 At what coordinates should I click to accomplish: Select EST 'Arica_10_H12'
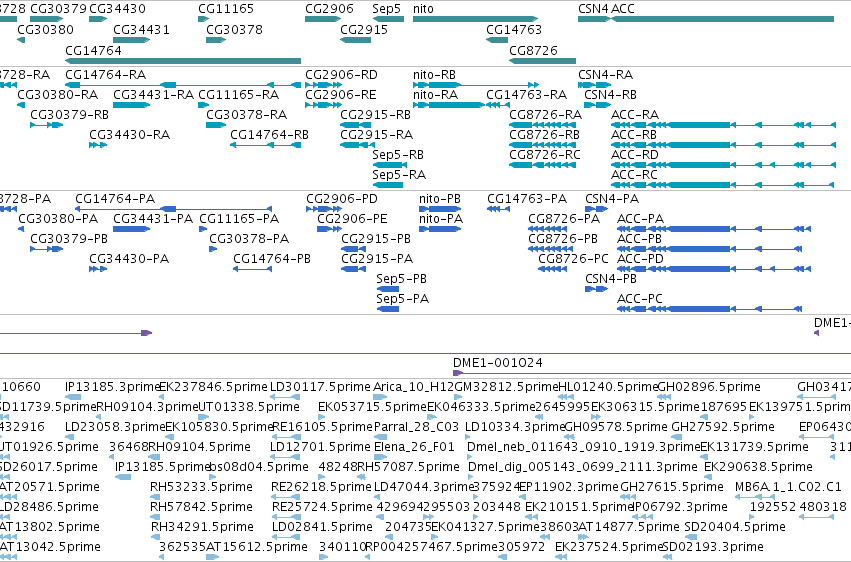[414, 387]
